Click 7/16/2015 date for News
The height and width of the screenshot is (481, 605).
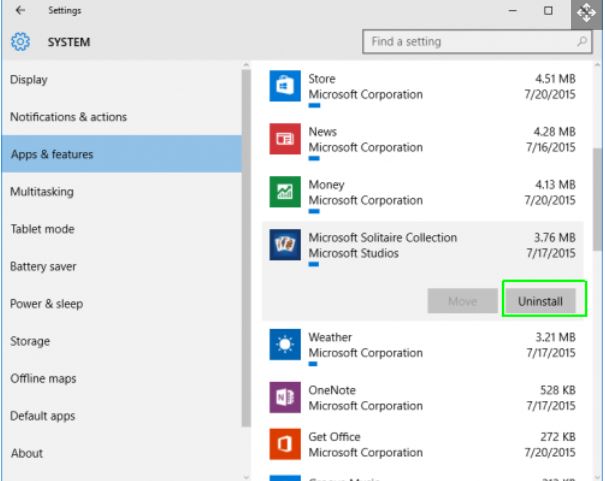(x=551, y=147)
